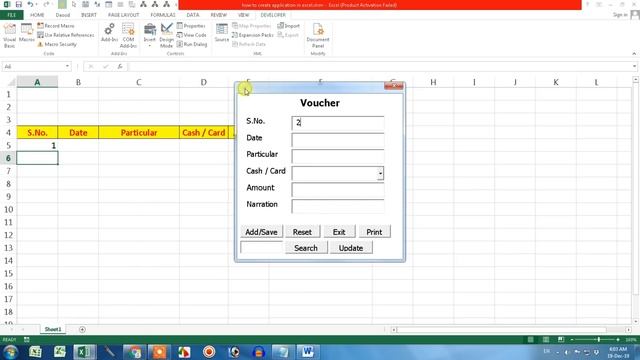Click the Exit button in the Voucher form

tap(339, 232)
